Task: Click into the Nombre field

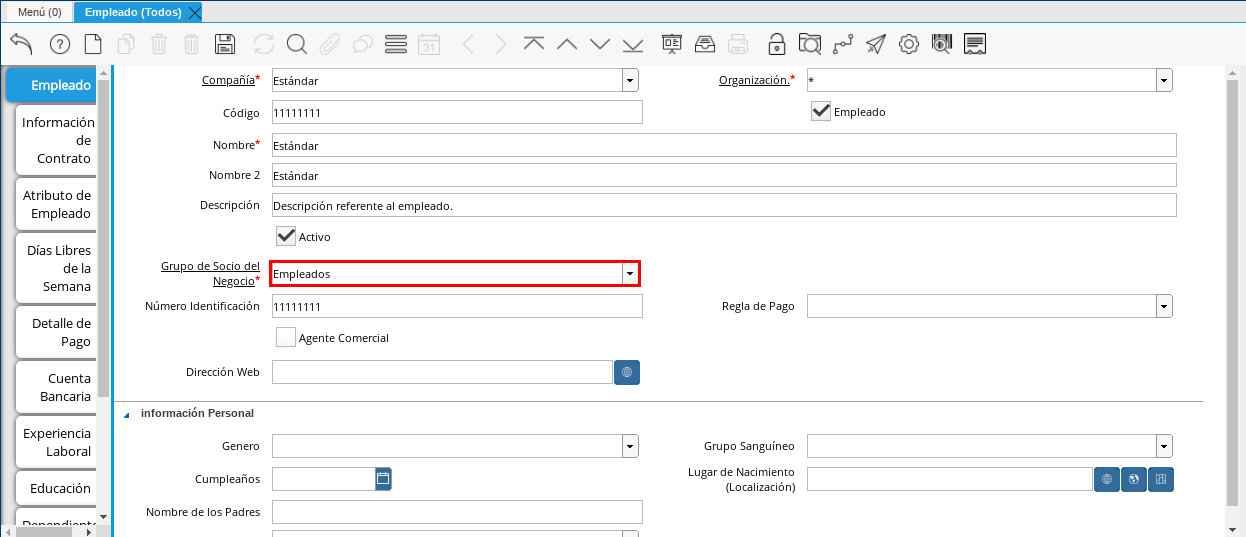Action: point(723,145)
